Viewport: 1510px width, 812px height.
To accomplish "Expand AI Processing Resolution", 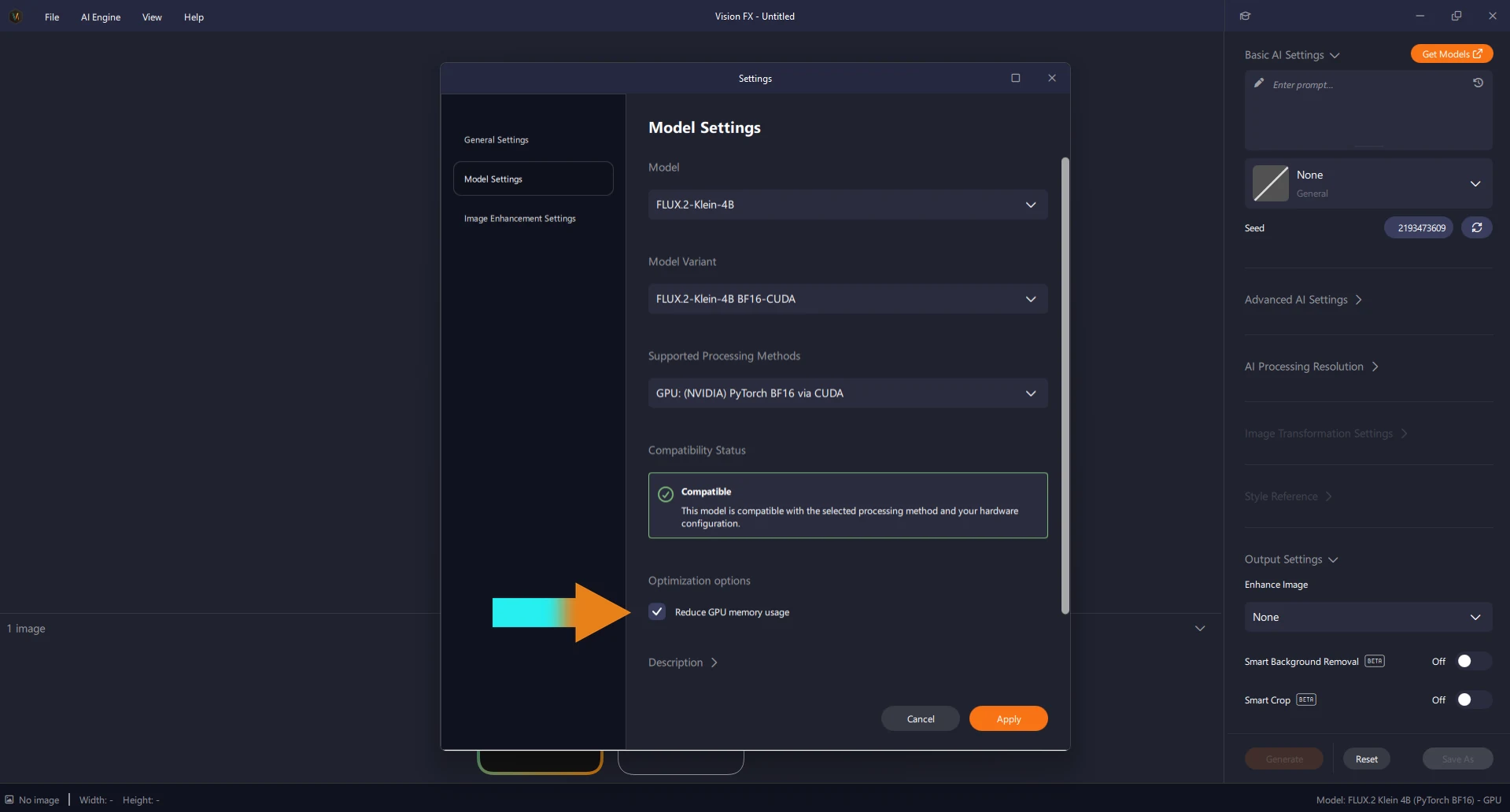I will (x=1311, y=367).
